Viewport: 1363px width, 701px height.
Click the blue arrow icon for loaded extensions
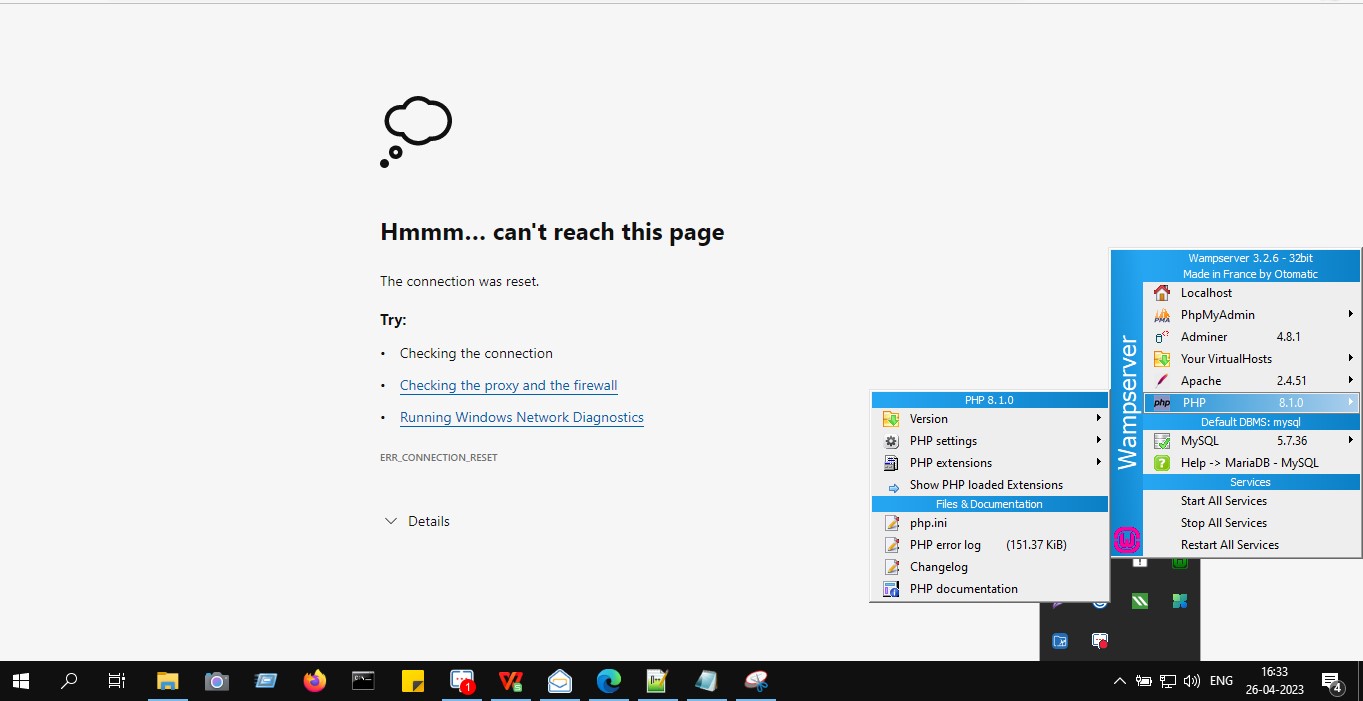(x=892, y=486)
